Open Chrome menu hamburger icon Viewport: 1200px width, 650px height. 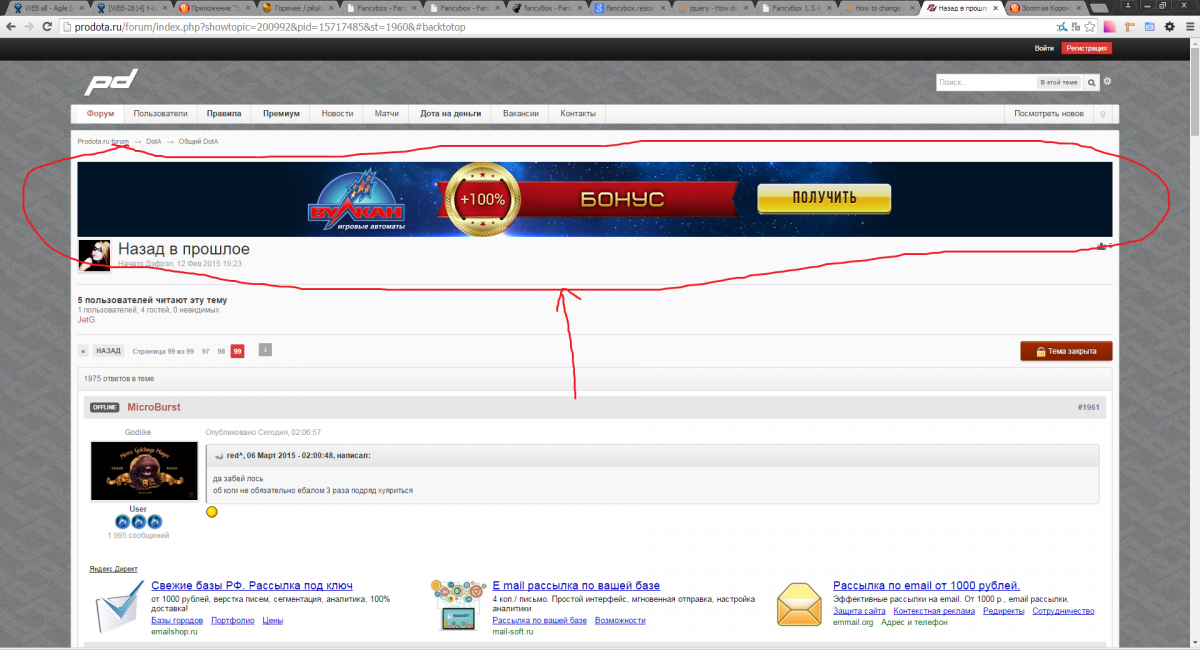(x=1188, y=26)
